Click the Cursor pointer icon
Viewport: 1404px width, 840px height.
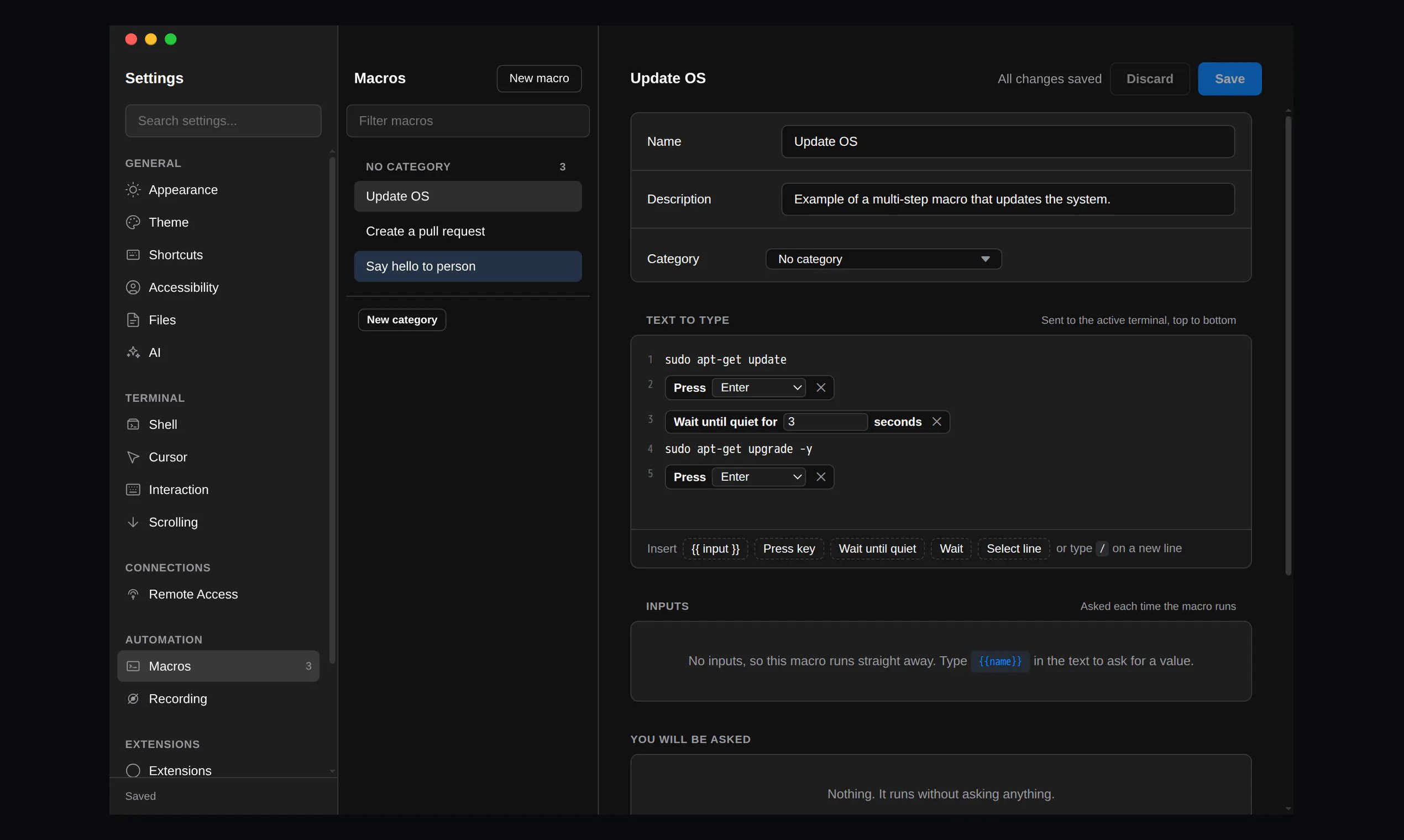(x=133, y=458)
